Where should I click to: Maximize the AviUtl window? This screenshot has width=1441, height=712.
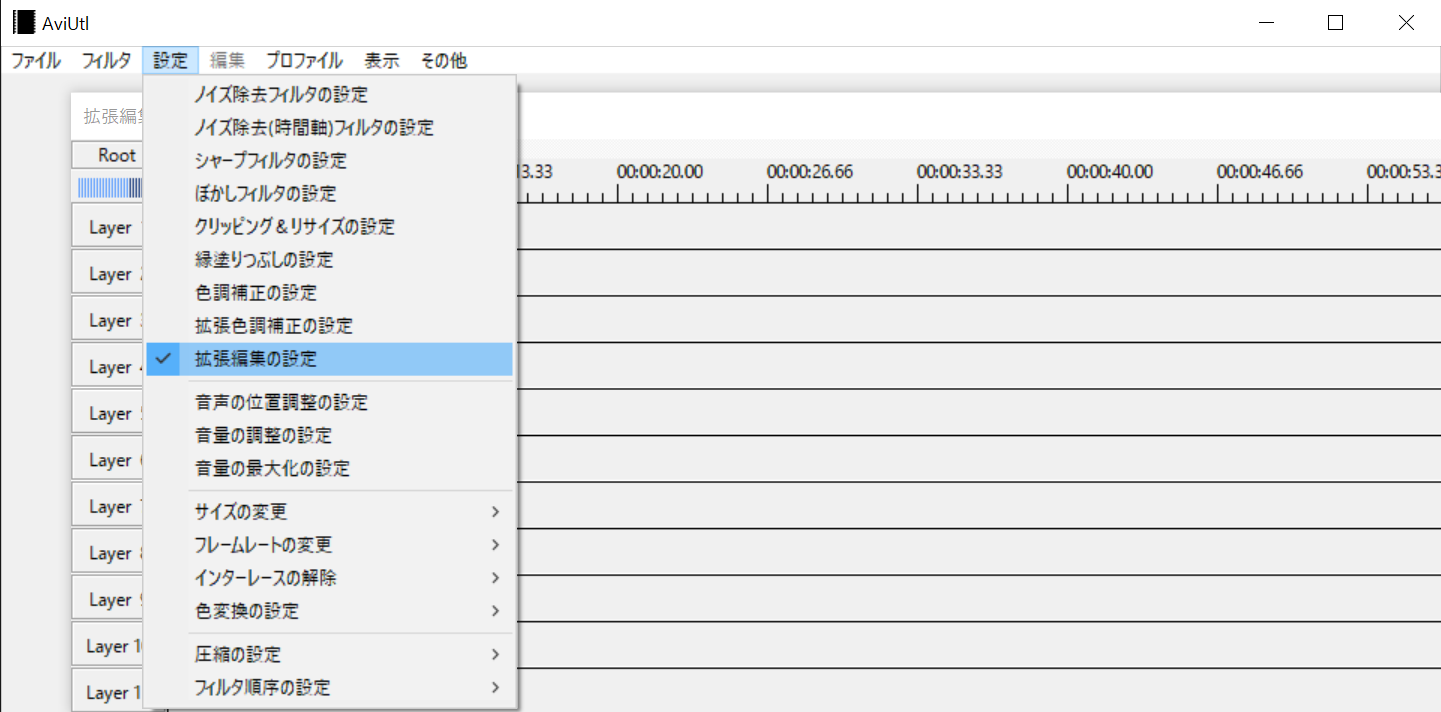pyautogui.click(x=1335, y=23)
